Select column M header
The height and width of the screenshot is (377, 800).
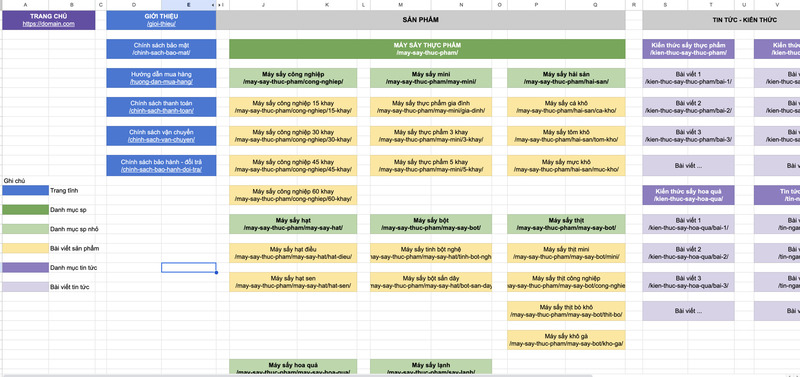[401, 5]
